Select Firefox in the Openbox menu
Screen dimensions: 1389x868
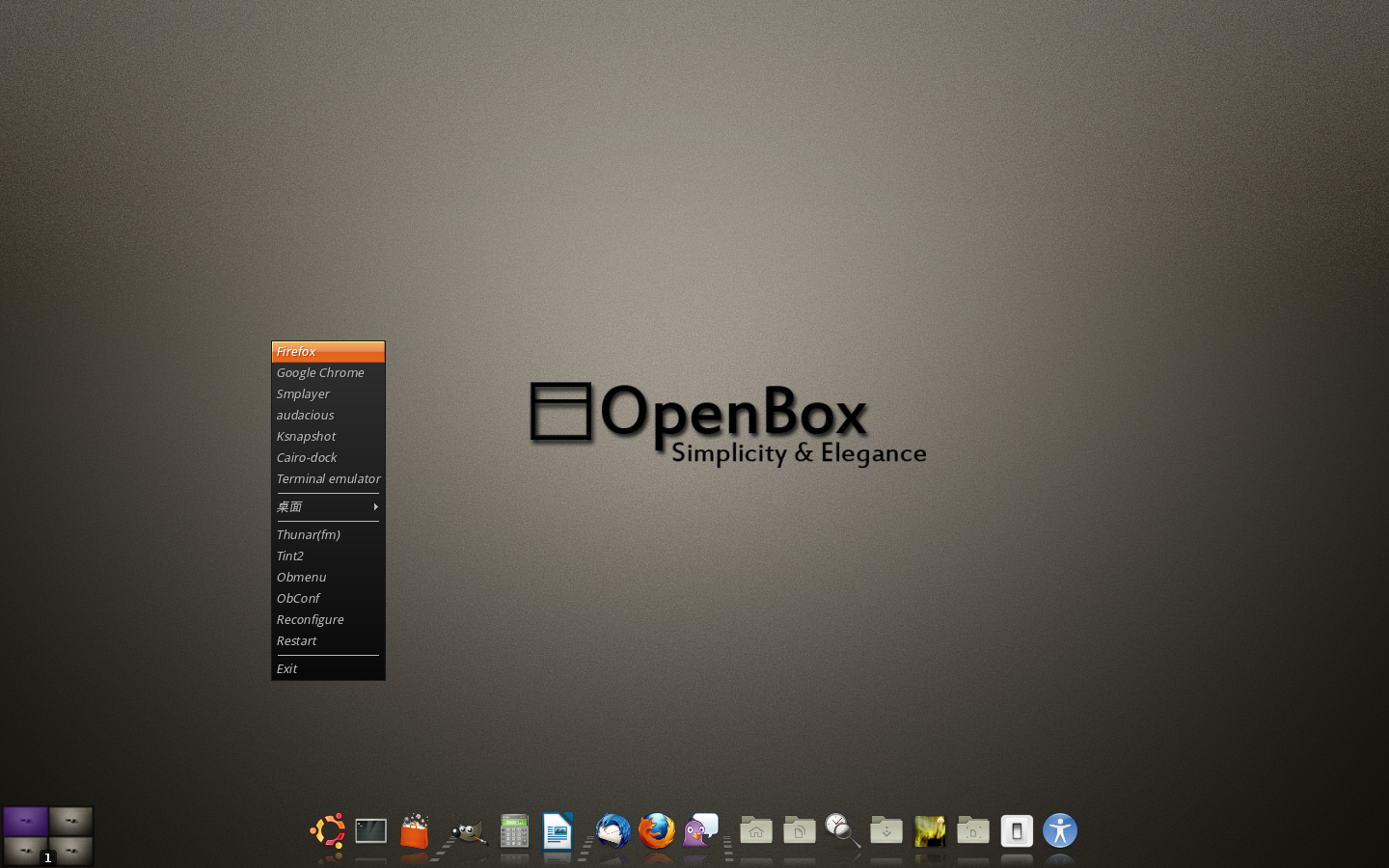[328, 352]
